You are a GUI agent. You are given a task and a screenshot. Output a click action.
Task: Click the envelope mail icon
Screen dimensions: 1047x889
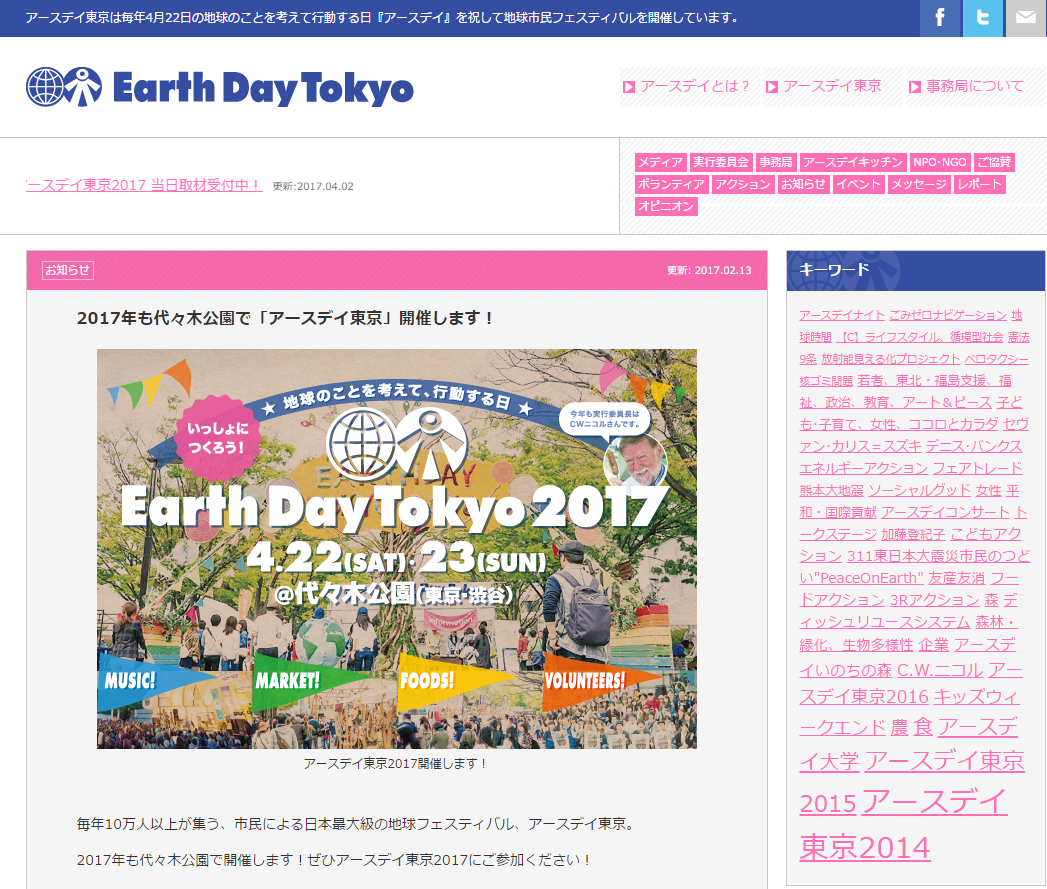1026,18
